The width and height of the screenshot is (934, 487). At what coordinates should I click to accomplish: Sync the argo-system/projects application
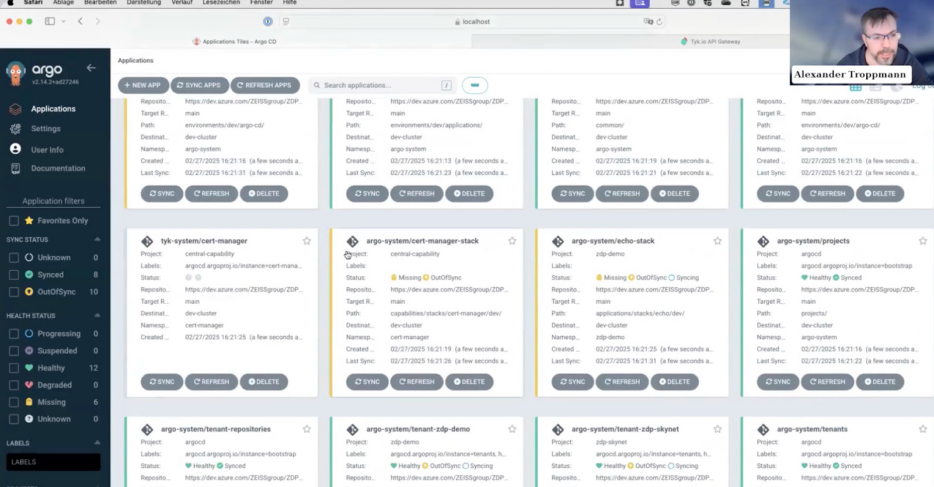coord(777,382)
